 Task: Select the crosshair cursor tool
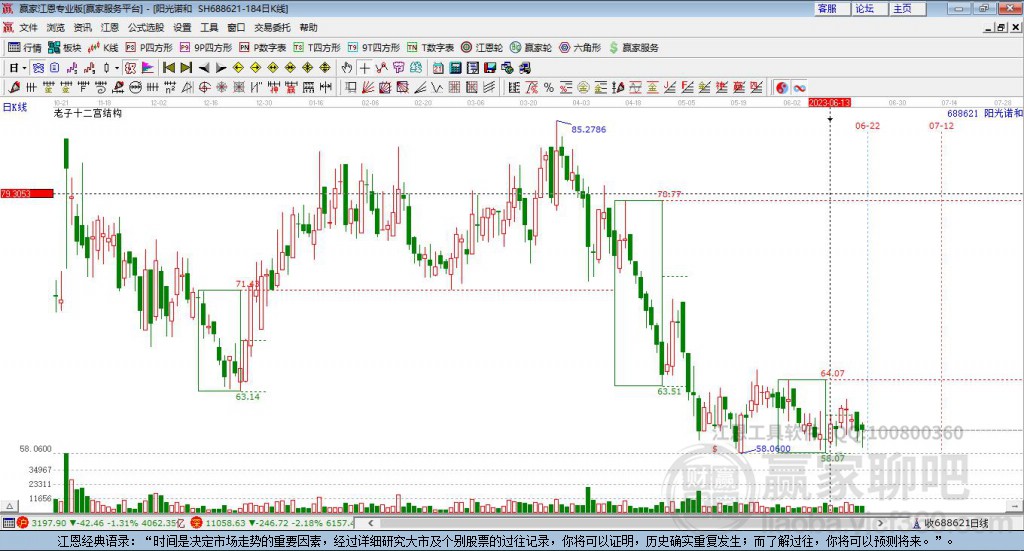[x=364, y=68]
